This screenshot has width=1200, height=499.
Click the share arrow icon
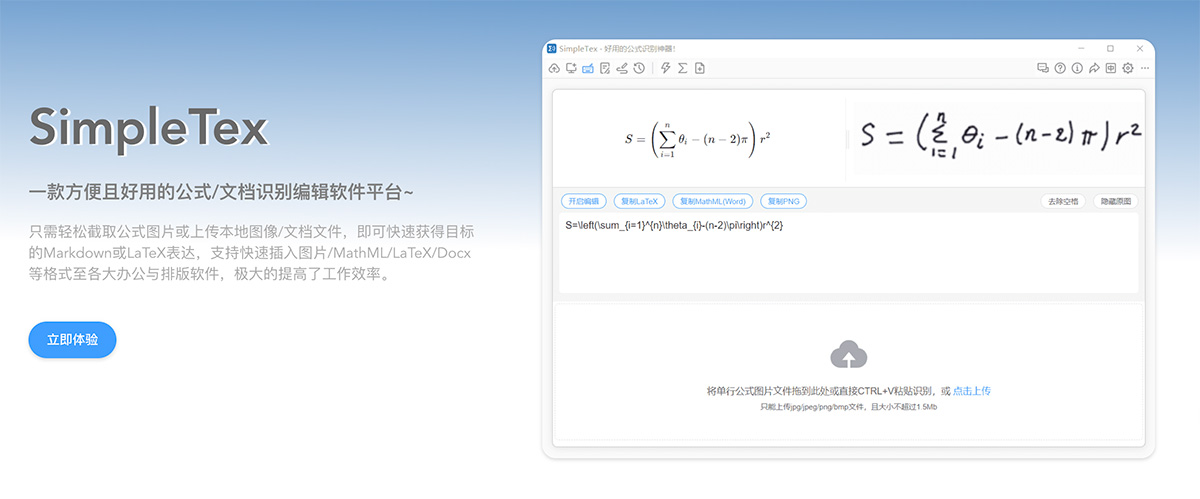pos(1094,68)
